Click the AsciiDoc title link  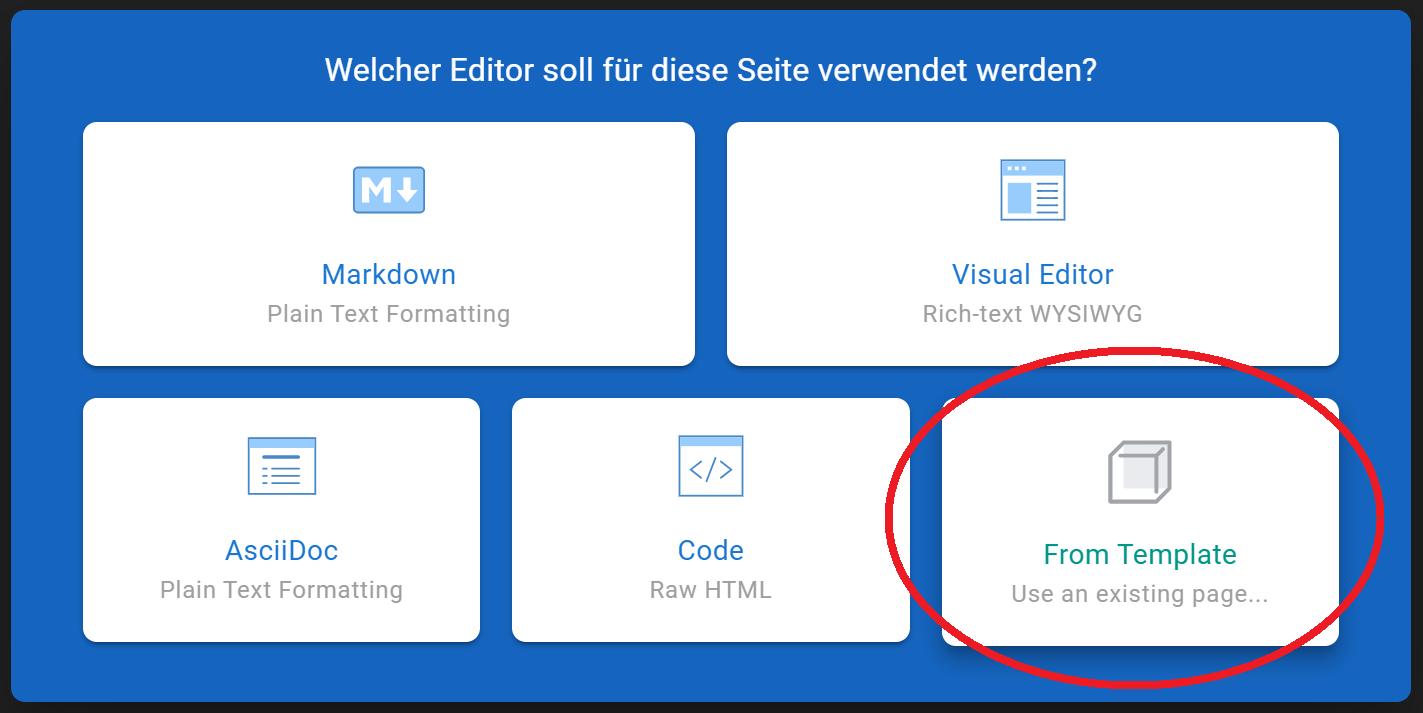(281, 550)
